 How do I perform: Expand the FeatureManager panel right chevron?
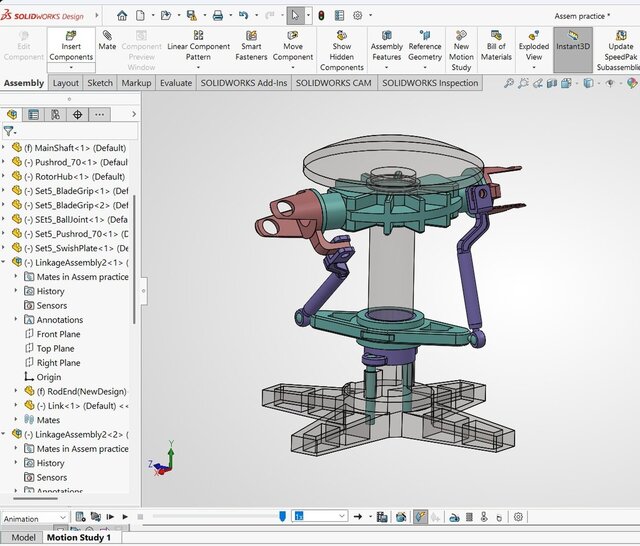point(134,114)
